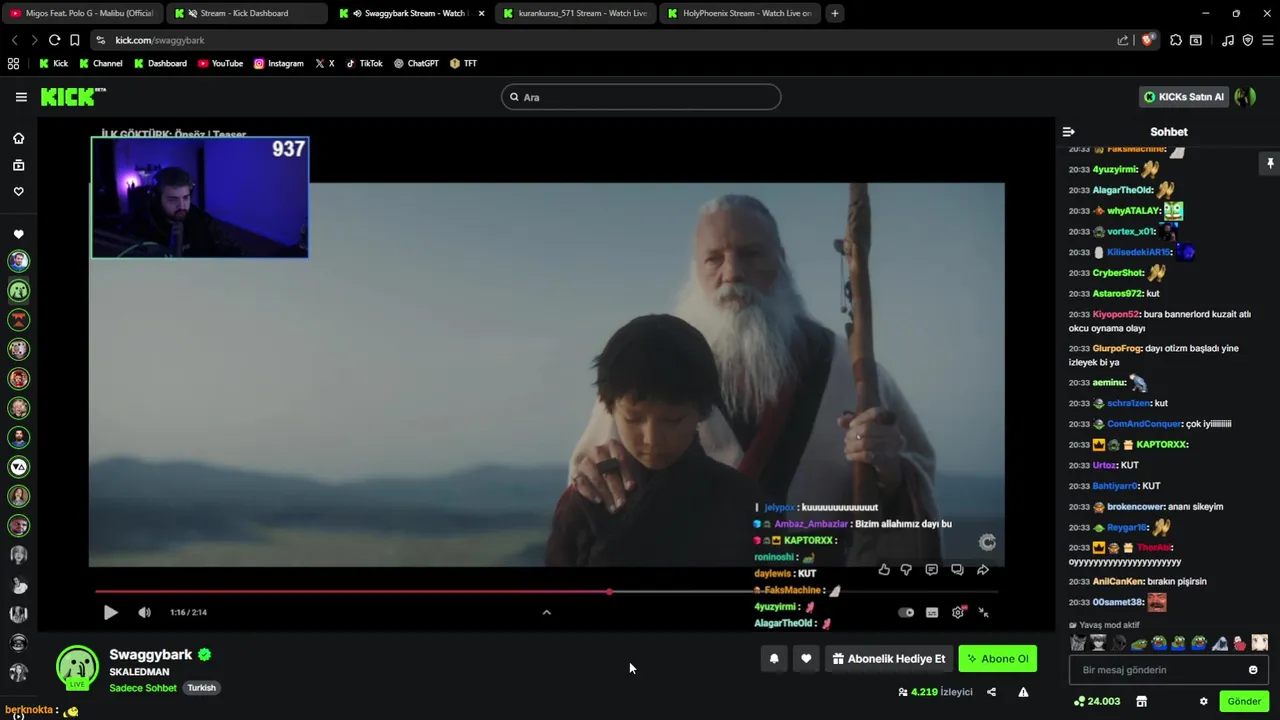Open the video player settings gear
This screenshot has width=1280, height=720.
click(x=958, y=613)
